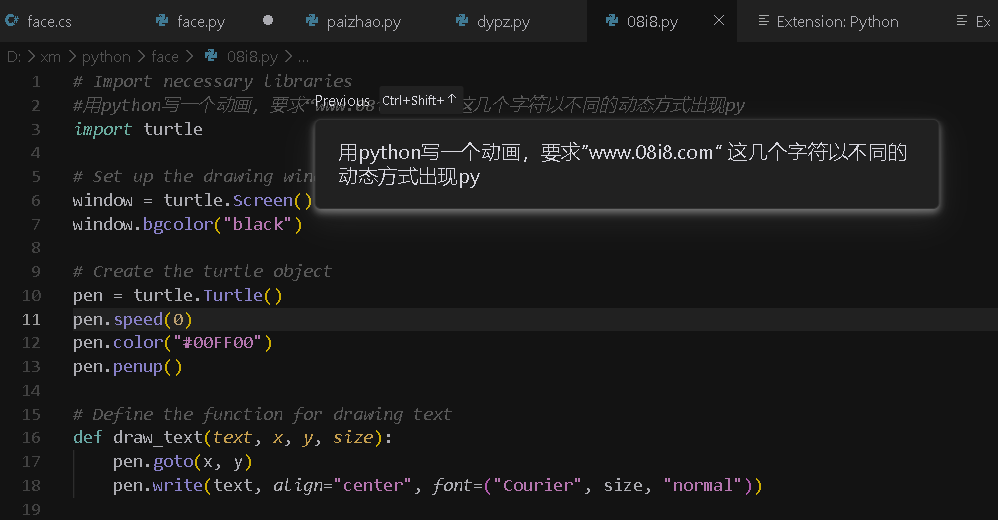Open the '...' breadcrumb symbol picker

[x=303, y=57]
